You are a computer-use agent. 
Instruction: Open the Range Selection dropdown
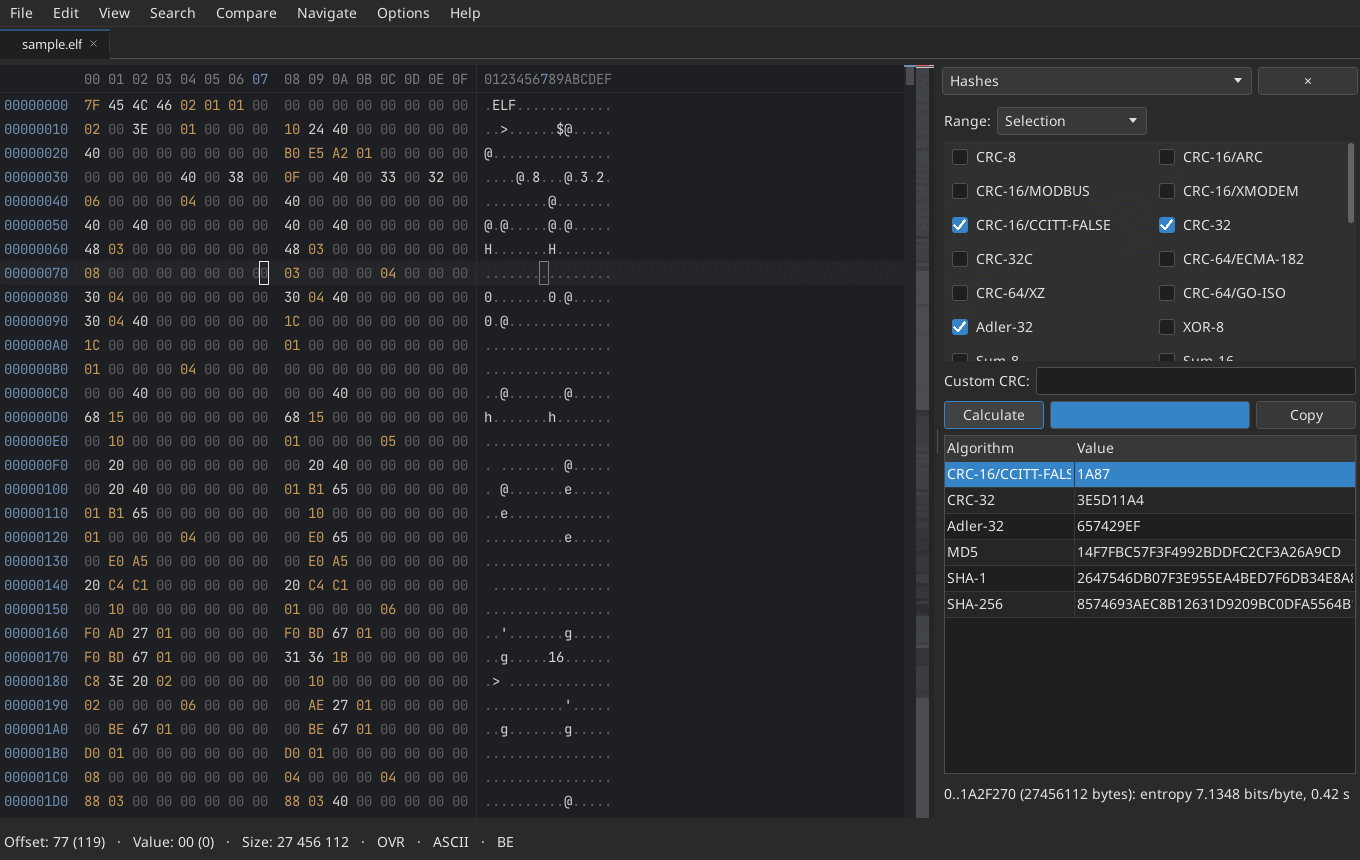tap(1071, 121)
